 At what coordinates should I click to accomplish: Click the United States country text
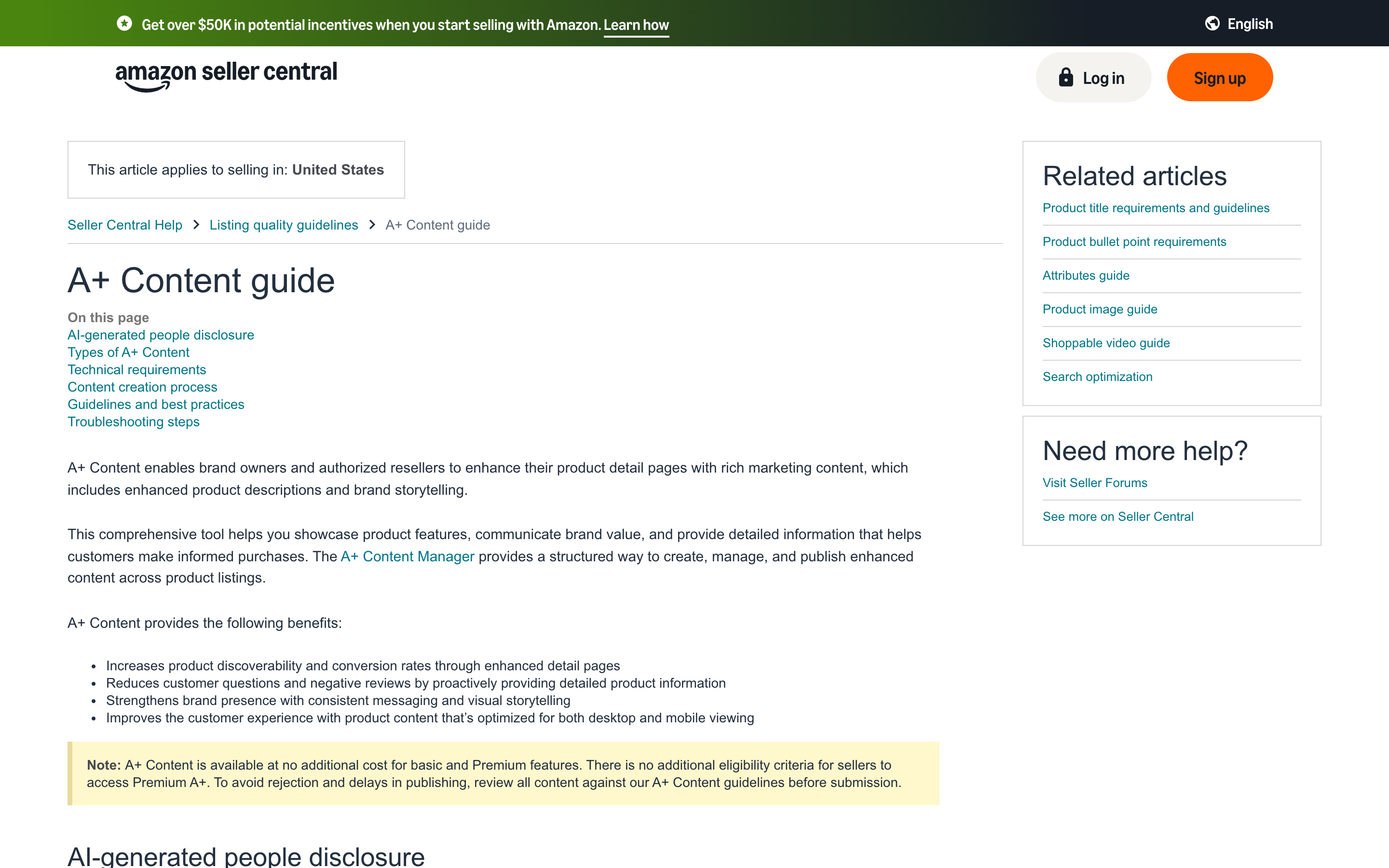(x=338, y=170)
